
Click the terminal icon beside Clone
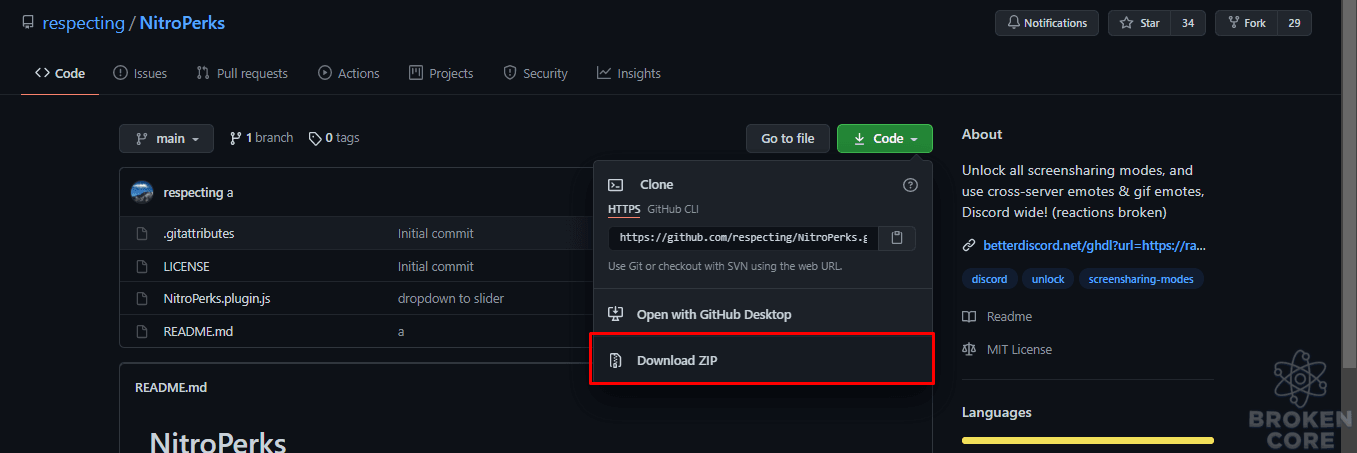pos(617,185)
